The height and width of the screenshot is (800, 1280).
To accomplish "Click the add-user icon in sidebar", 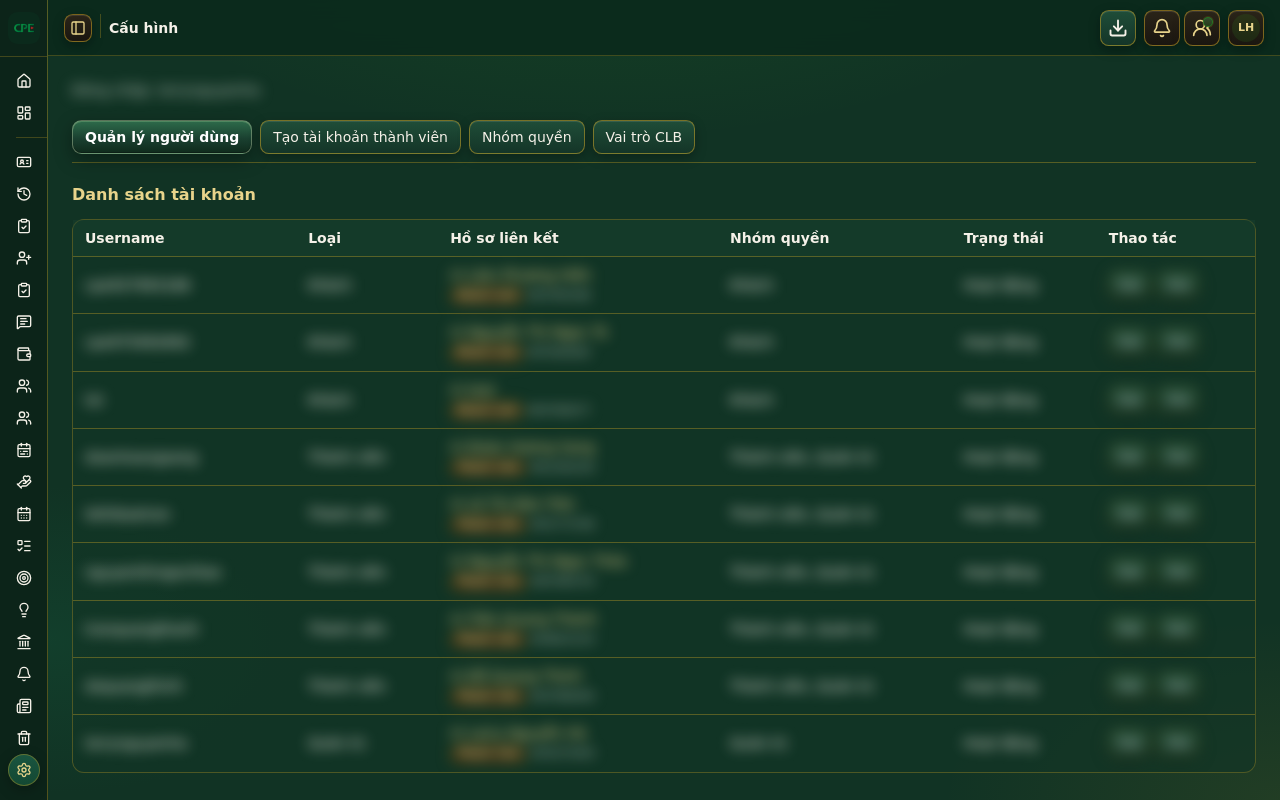I will (x=24, y=258).
